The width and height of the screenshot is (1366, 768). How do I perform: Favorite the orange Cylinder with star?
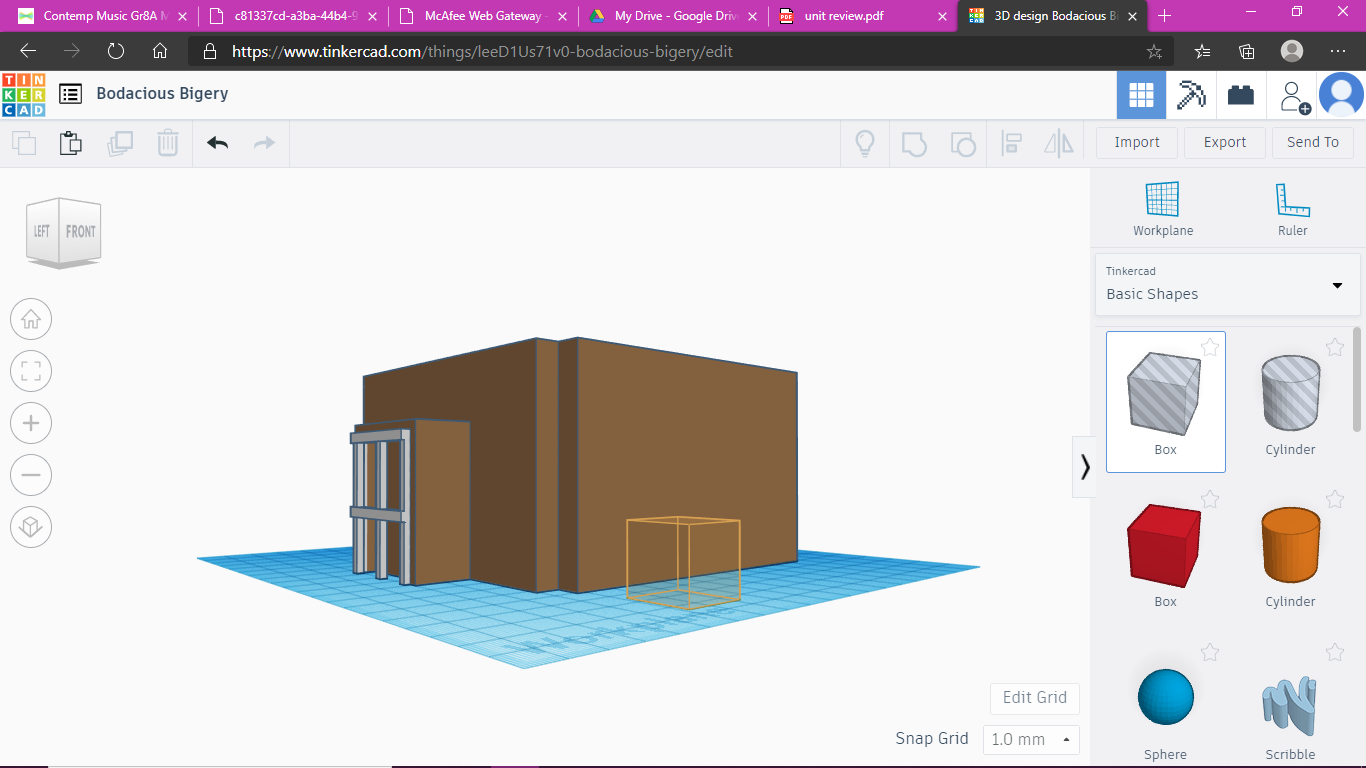tap(1335, 499)
